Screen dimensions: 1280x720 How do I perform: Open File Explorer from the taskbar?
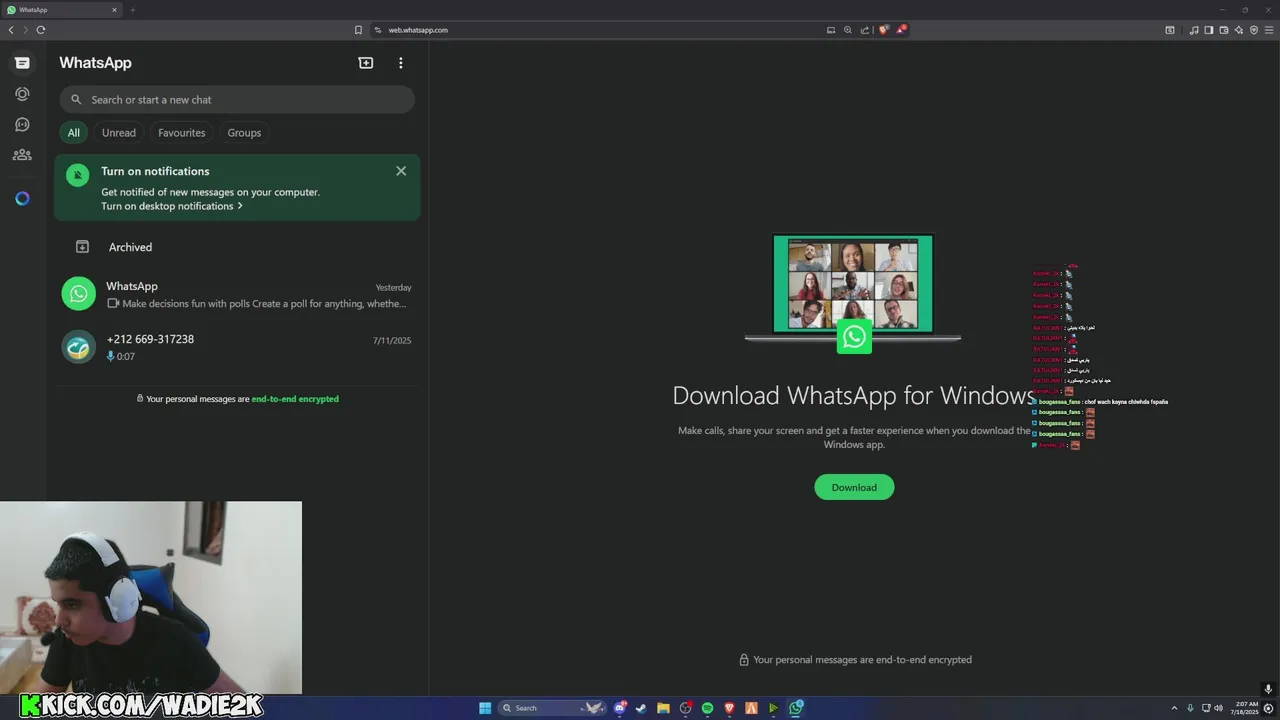click(x=663, y=708)
